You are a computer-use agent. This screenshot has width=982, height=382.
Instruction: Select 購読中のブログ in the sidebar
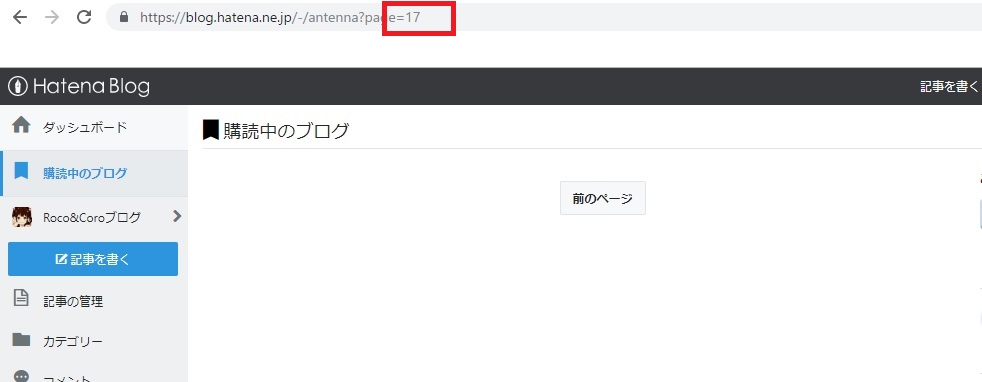[94, 173]
